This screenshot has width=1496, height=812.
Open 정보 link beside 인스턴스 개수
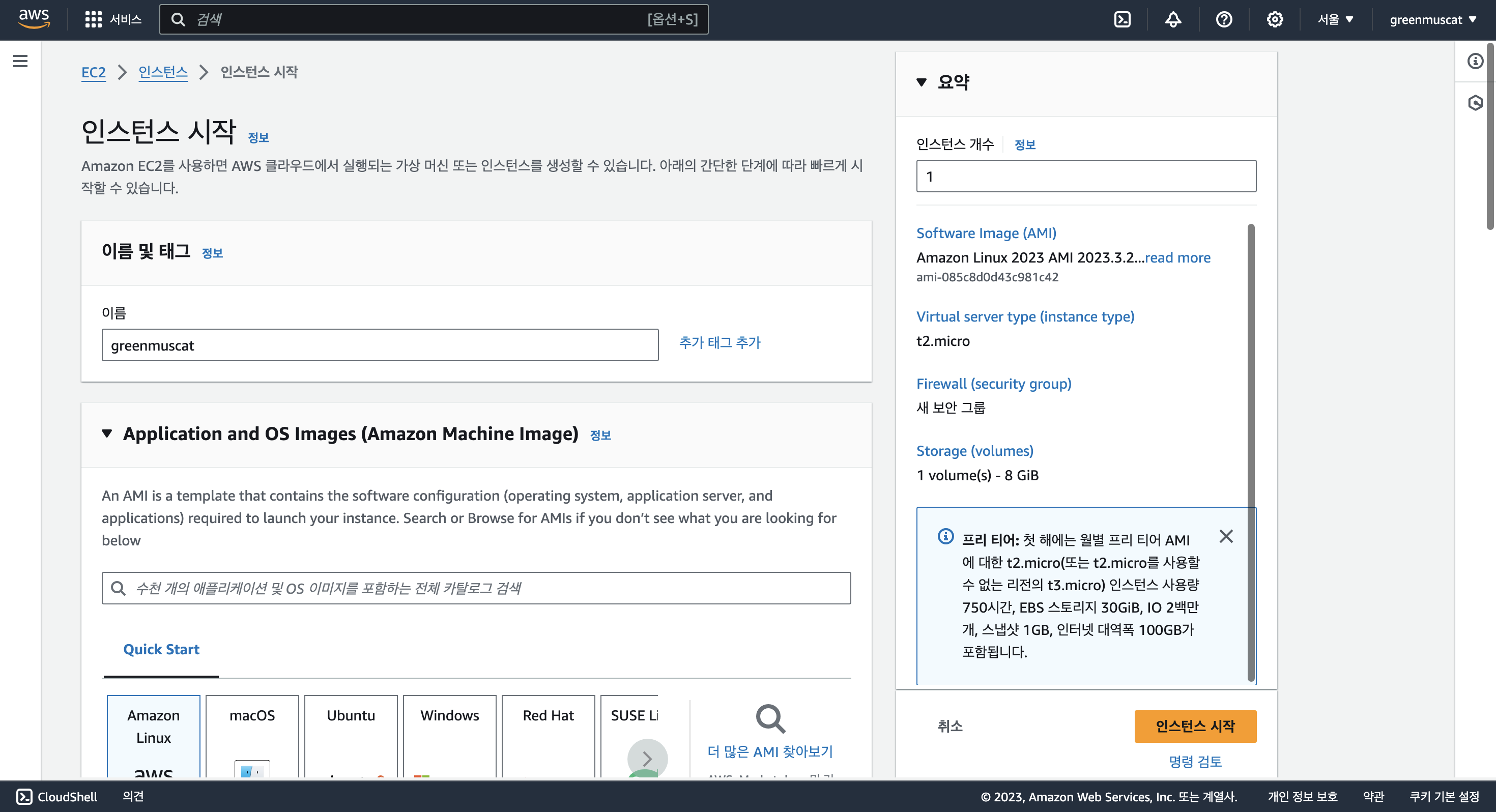(x=1025, y=144)
